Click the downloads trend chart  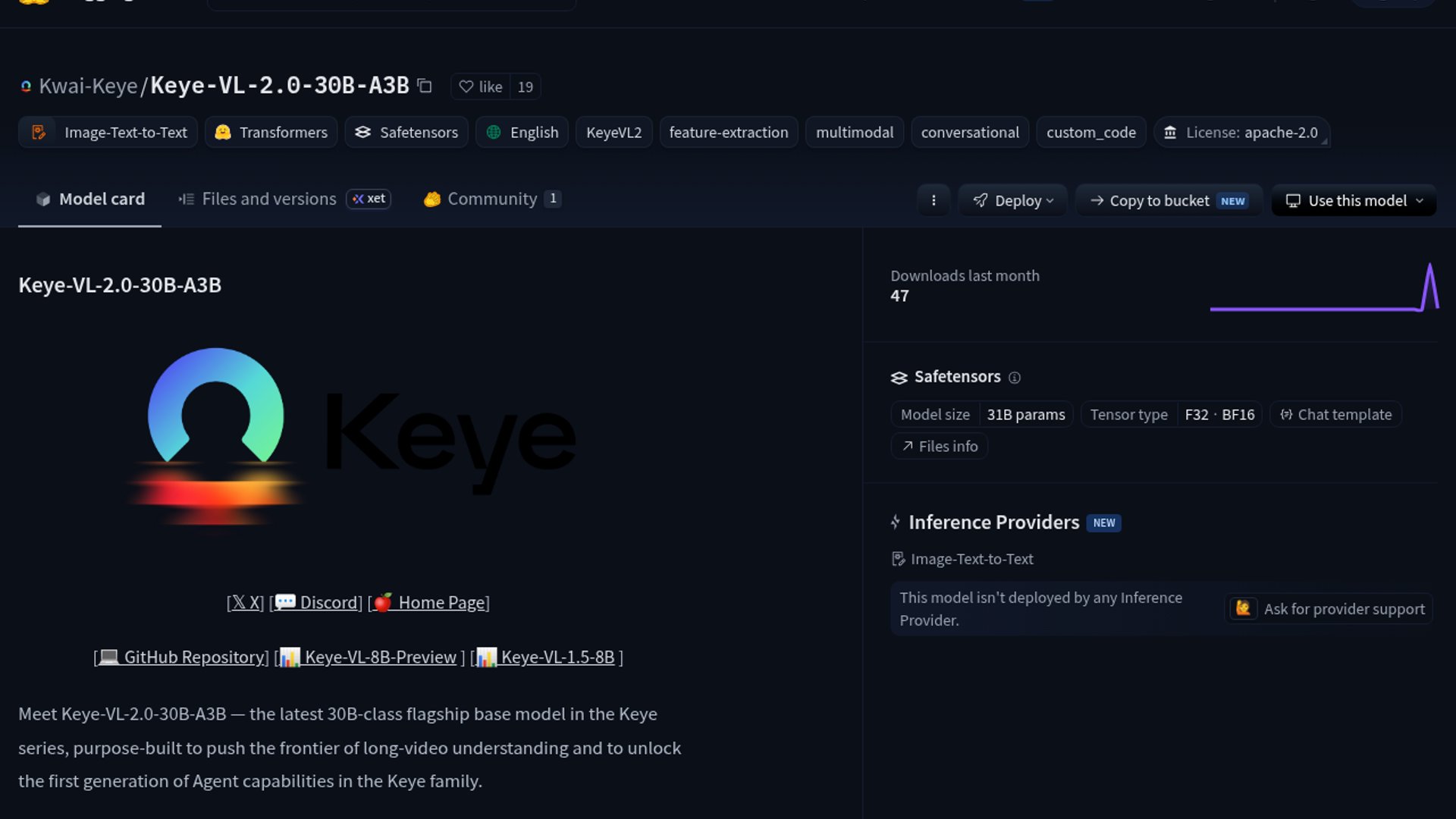point(1324,287)
